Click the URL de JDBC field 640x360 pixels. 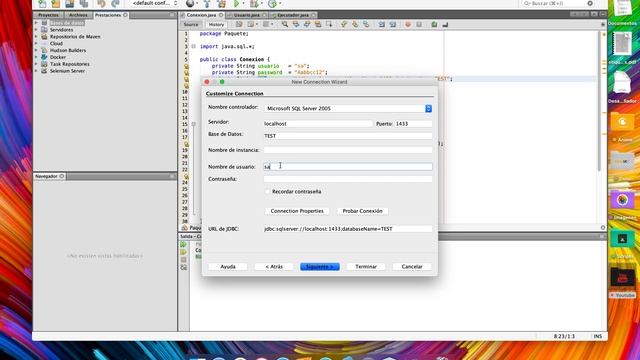click(348, 229)
